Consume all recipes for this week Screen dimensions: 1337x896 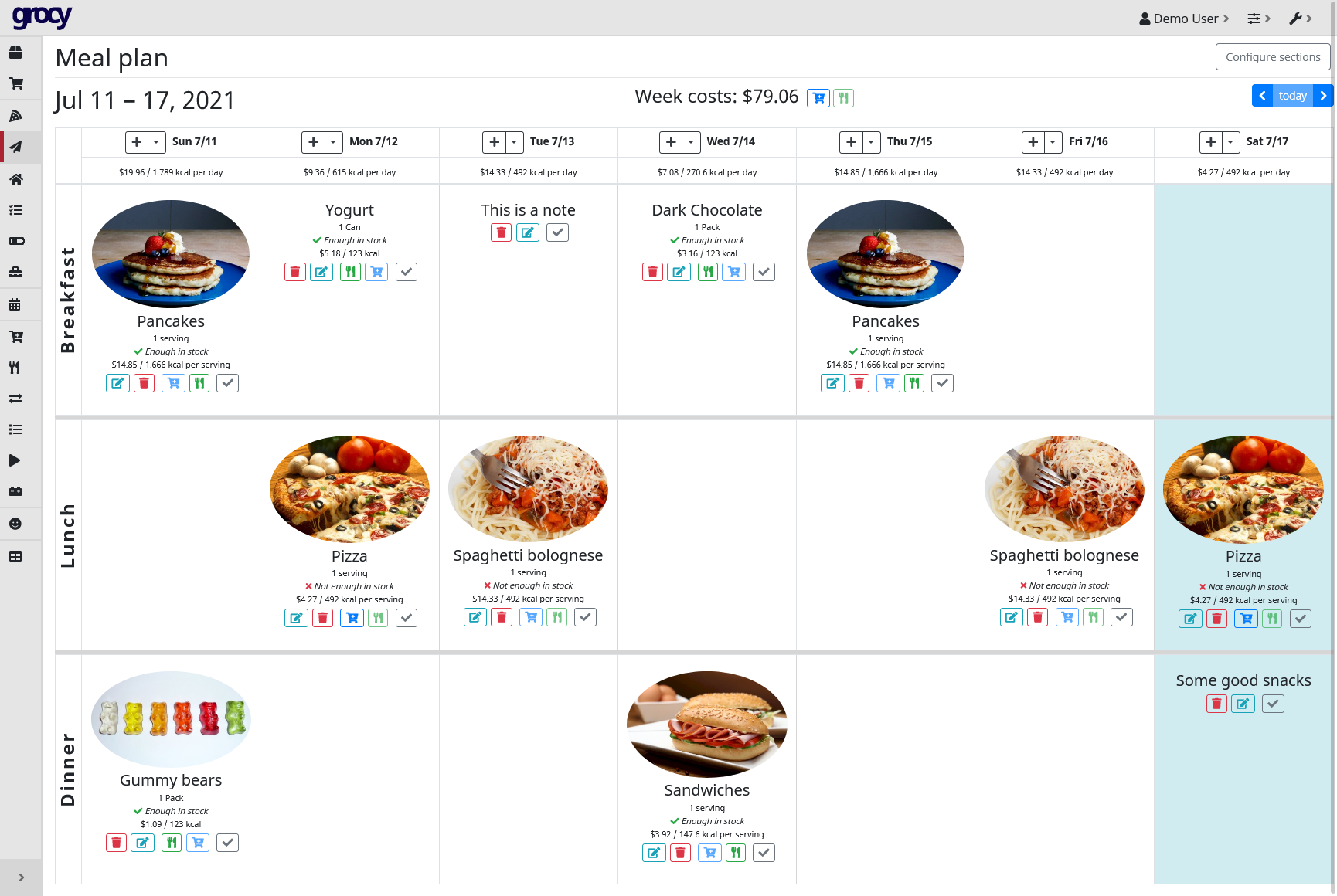tap(843, 98)
